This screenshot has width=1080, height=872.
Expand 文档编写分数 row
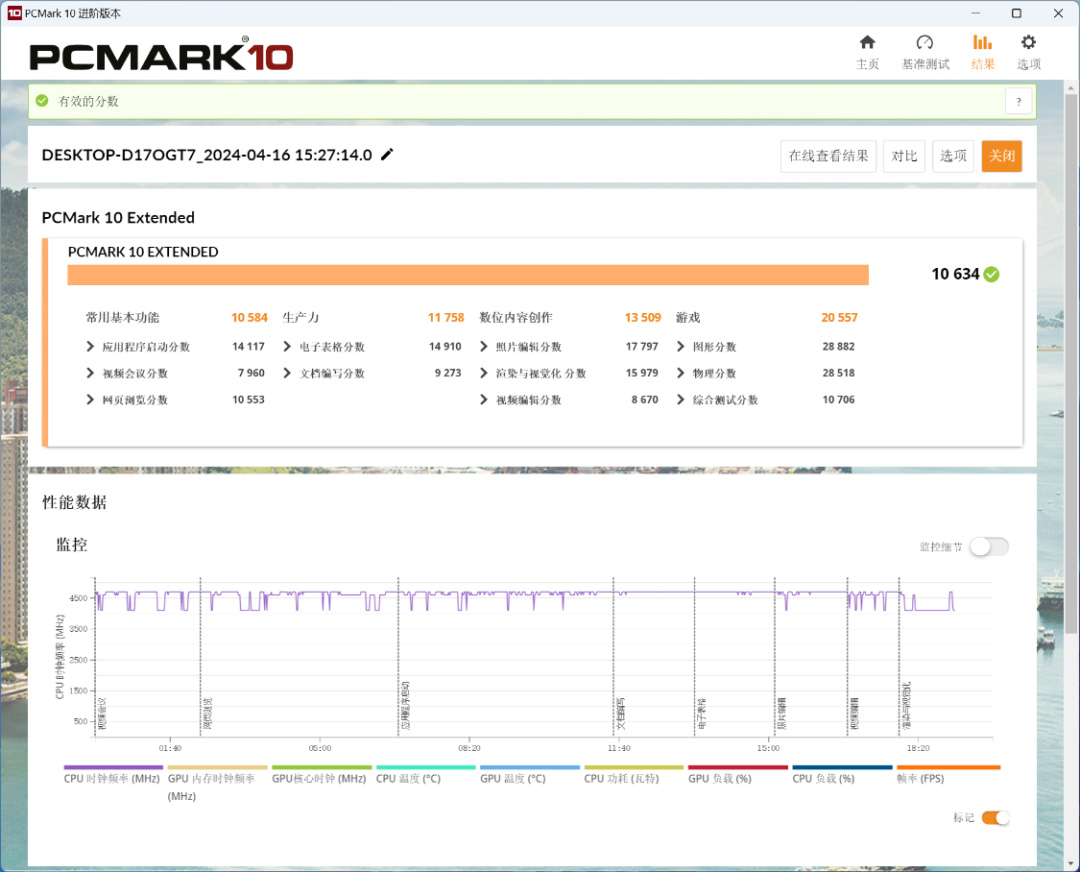coord(287,373)
